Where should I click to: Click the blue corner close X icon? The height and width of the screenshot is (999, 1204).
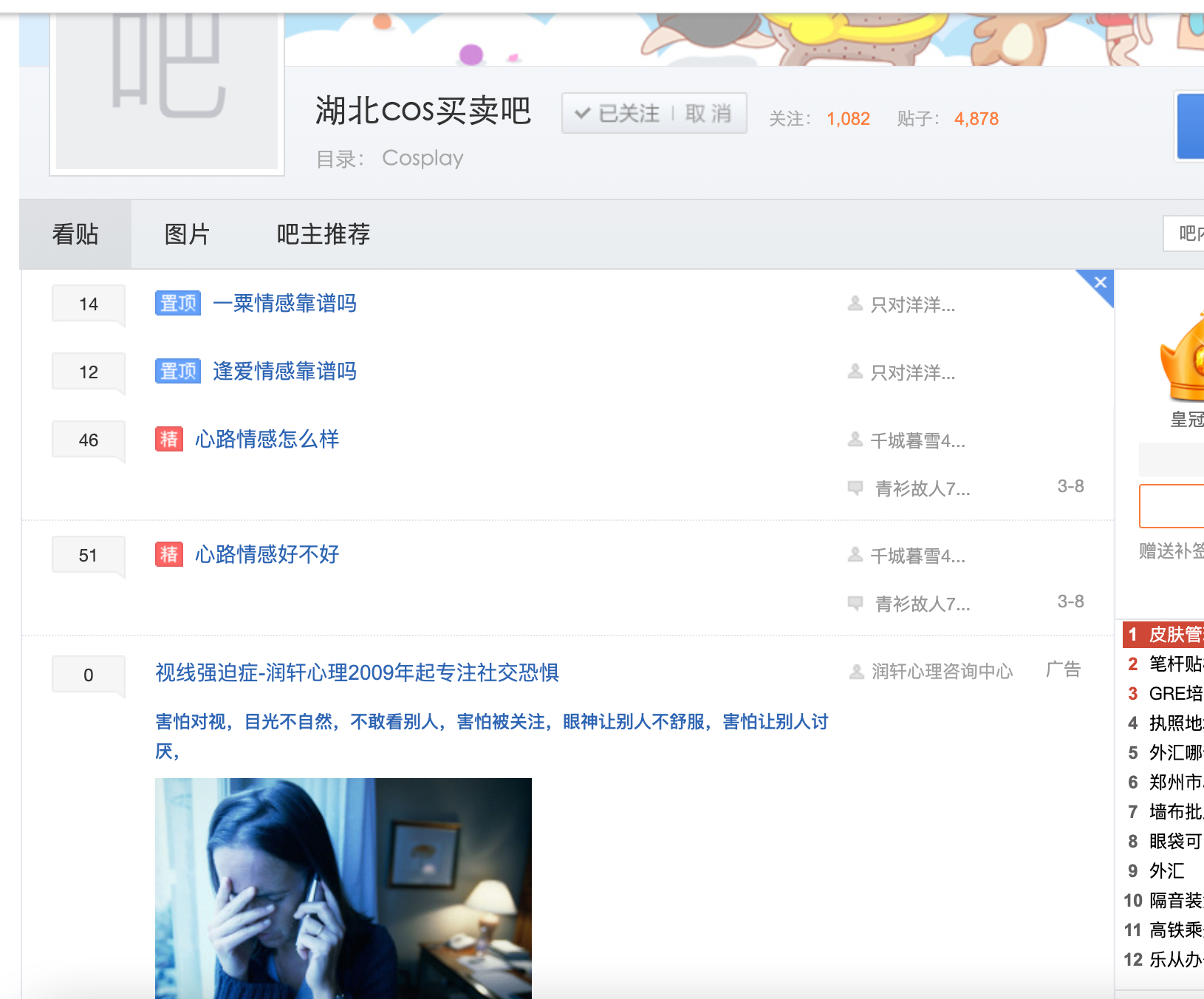[1100, 282]
